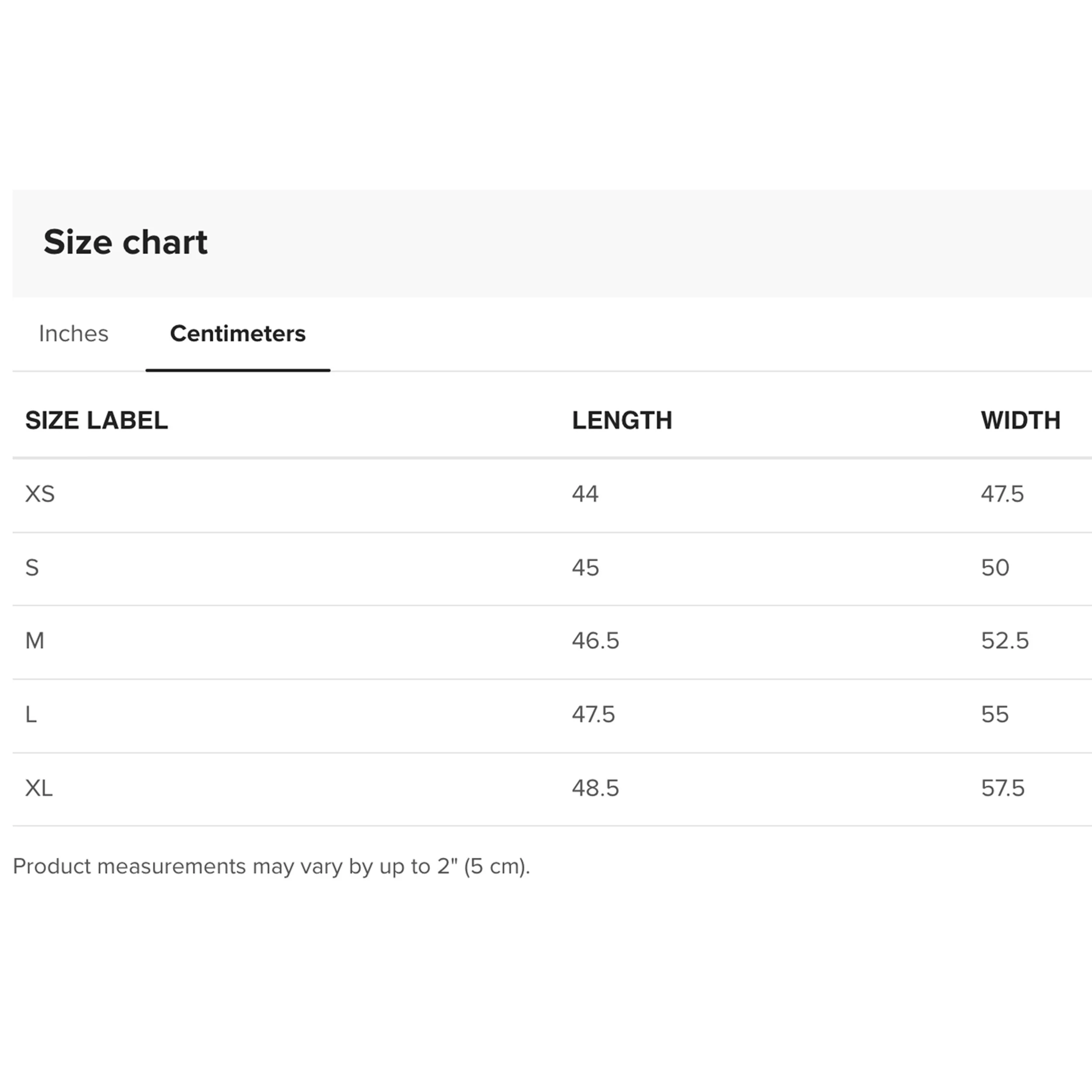Select the S size label cell

[32, 567]
